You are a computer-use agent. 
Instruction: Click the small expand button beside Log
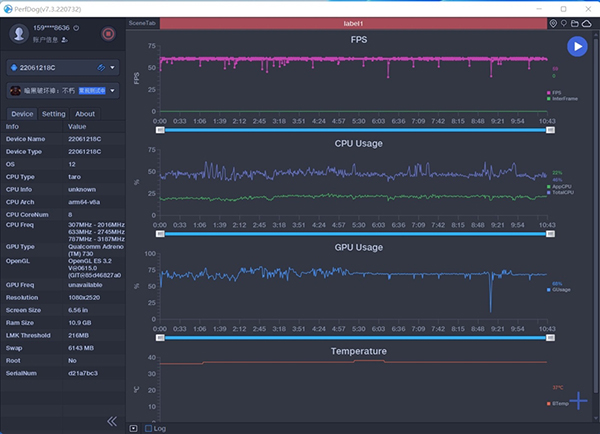(x=134, y=428)
